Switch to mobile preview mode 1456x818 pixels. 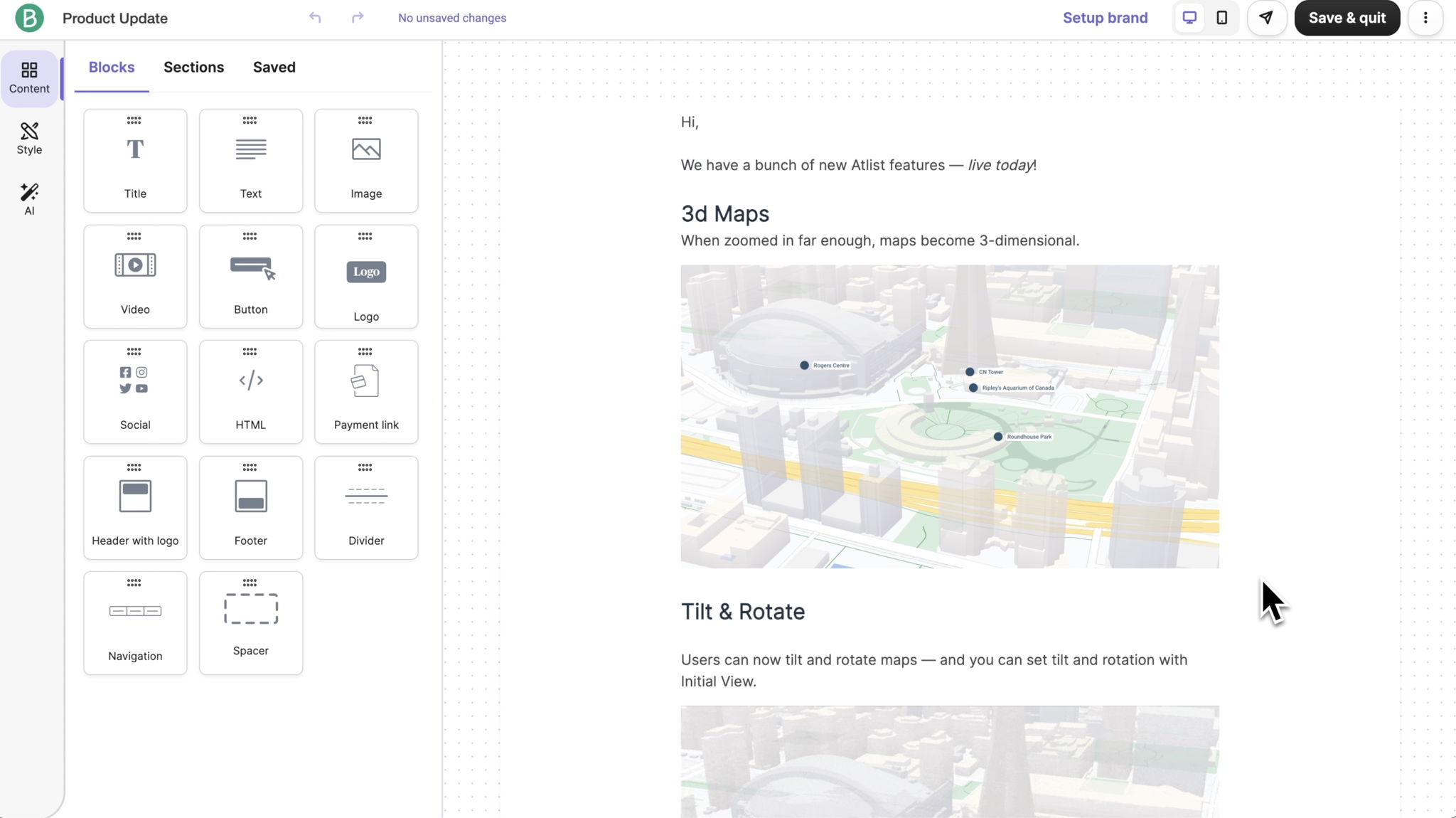click(x=1222, y=18)
